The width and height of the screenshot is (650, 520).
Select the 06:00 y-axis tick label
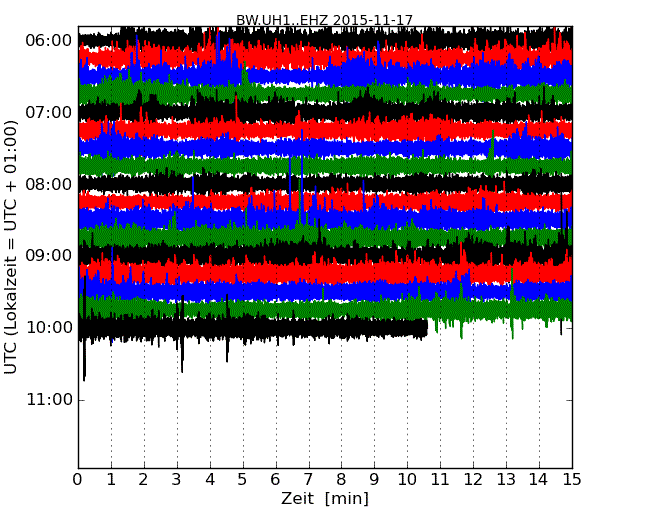[x=48, y=40]
